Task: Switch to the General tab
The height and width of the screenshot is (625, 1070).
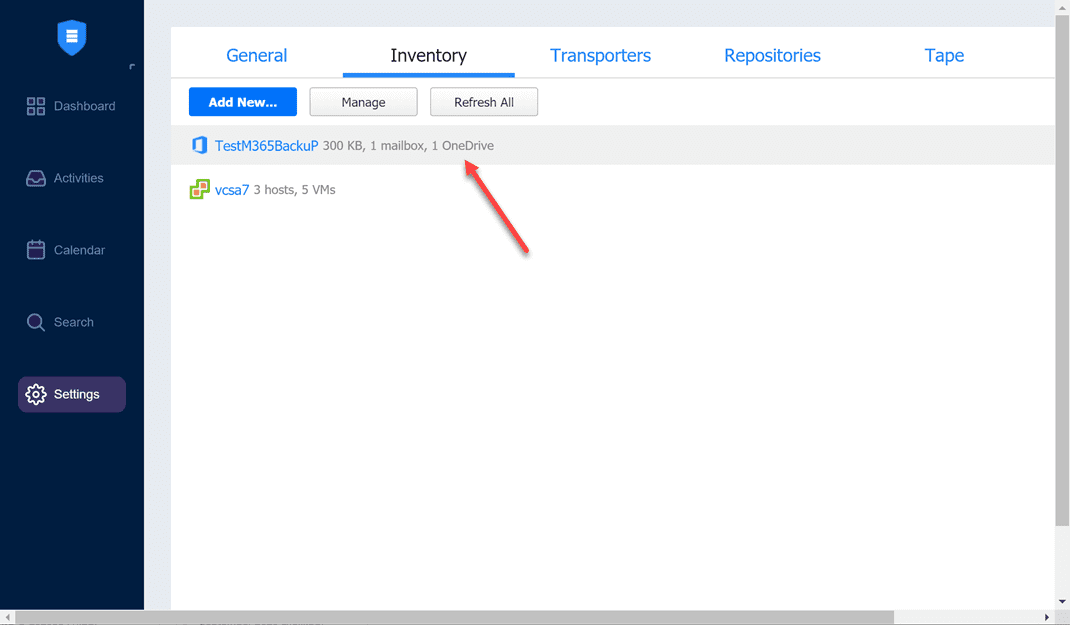Action: click(256, 56)
